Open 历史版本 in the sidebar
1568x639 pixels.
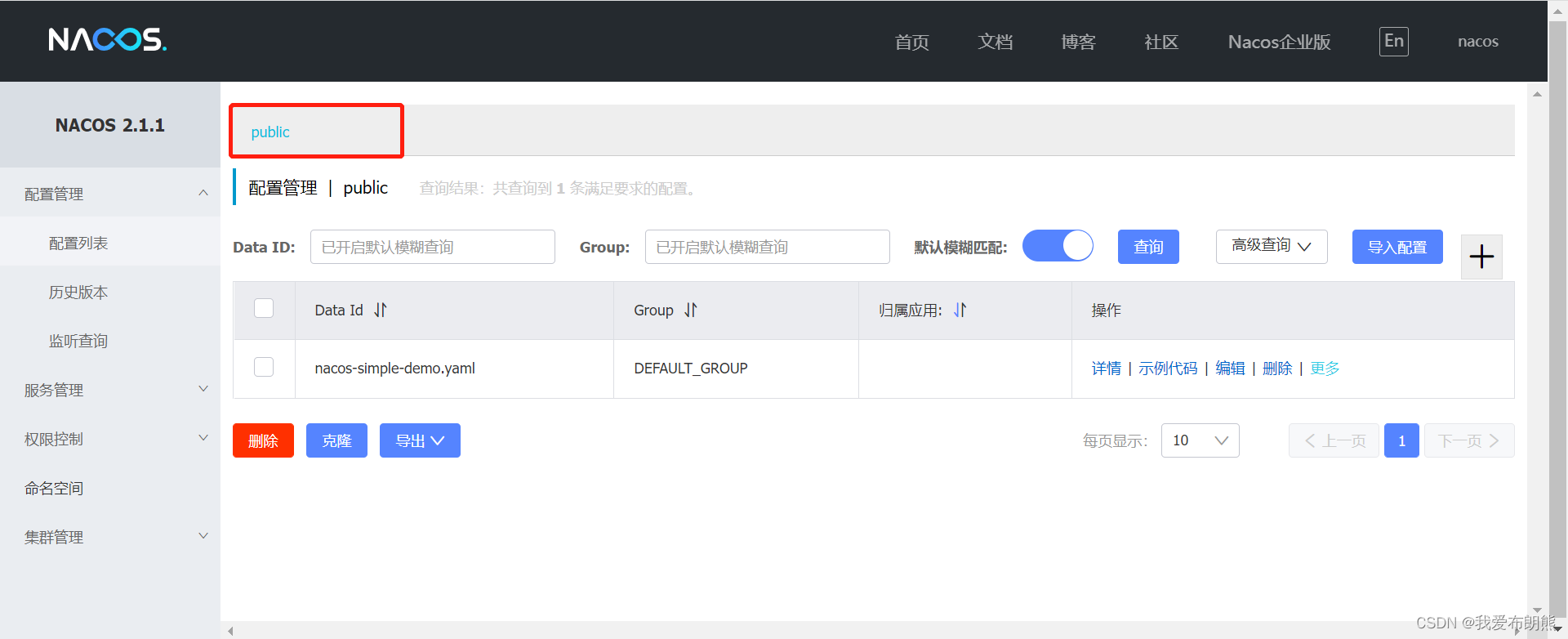[x=110, y=292]
